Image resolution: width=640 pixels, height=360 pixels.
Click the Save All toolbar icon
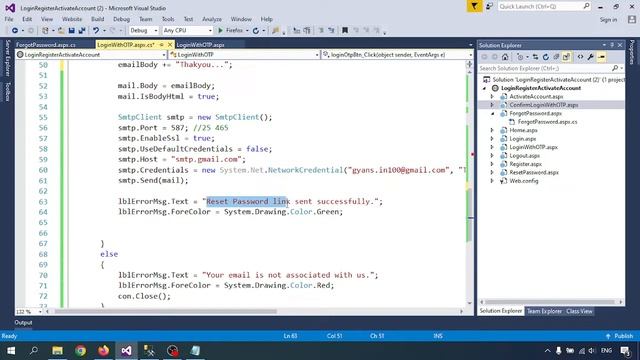82,31
